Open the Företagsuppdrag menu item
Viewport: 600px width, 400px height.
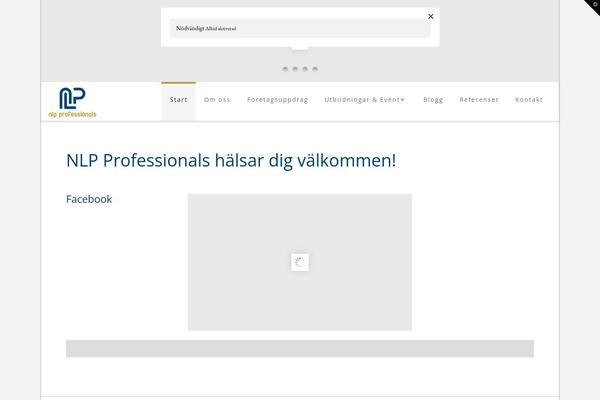point(277,100)
